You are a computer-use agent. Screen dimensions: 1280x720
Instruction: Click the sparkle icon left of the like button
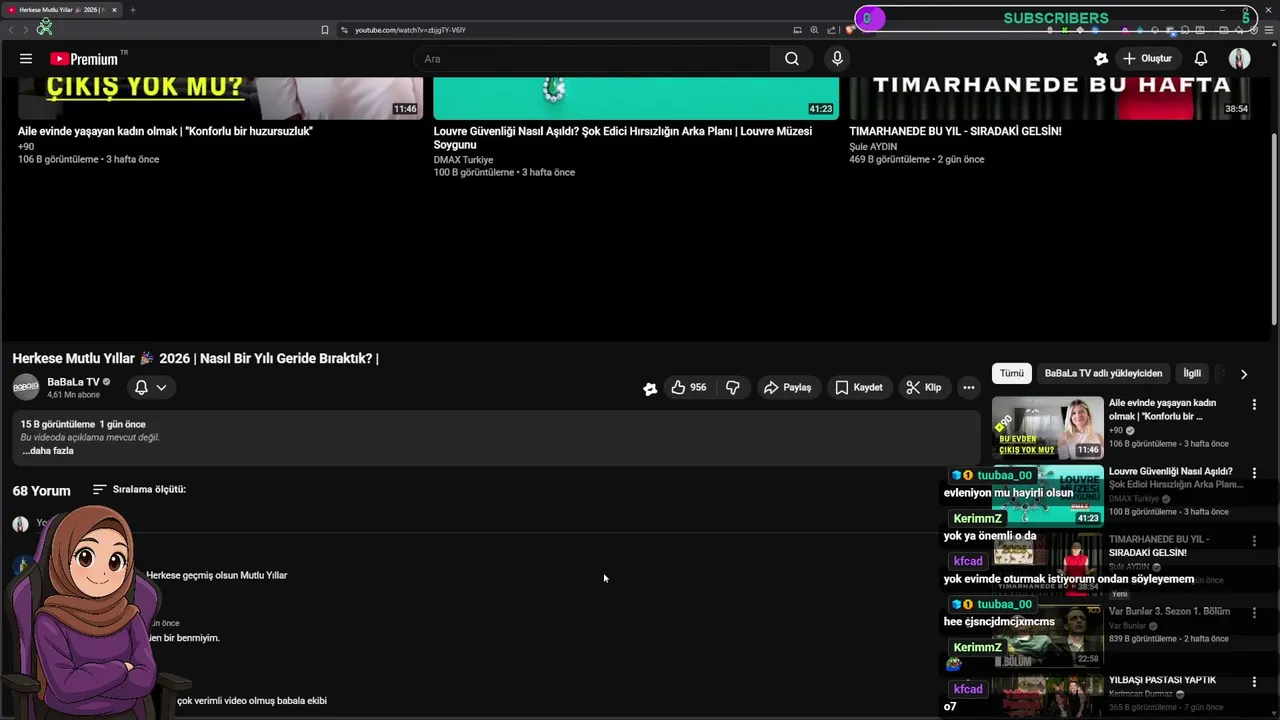click(650, 388)
